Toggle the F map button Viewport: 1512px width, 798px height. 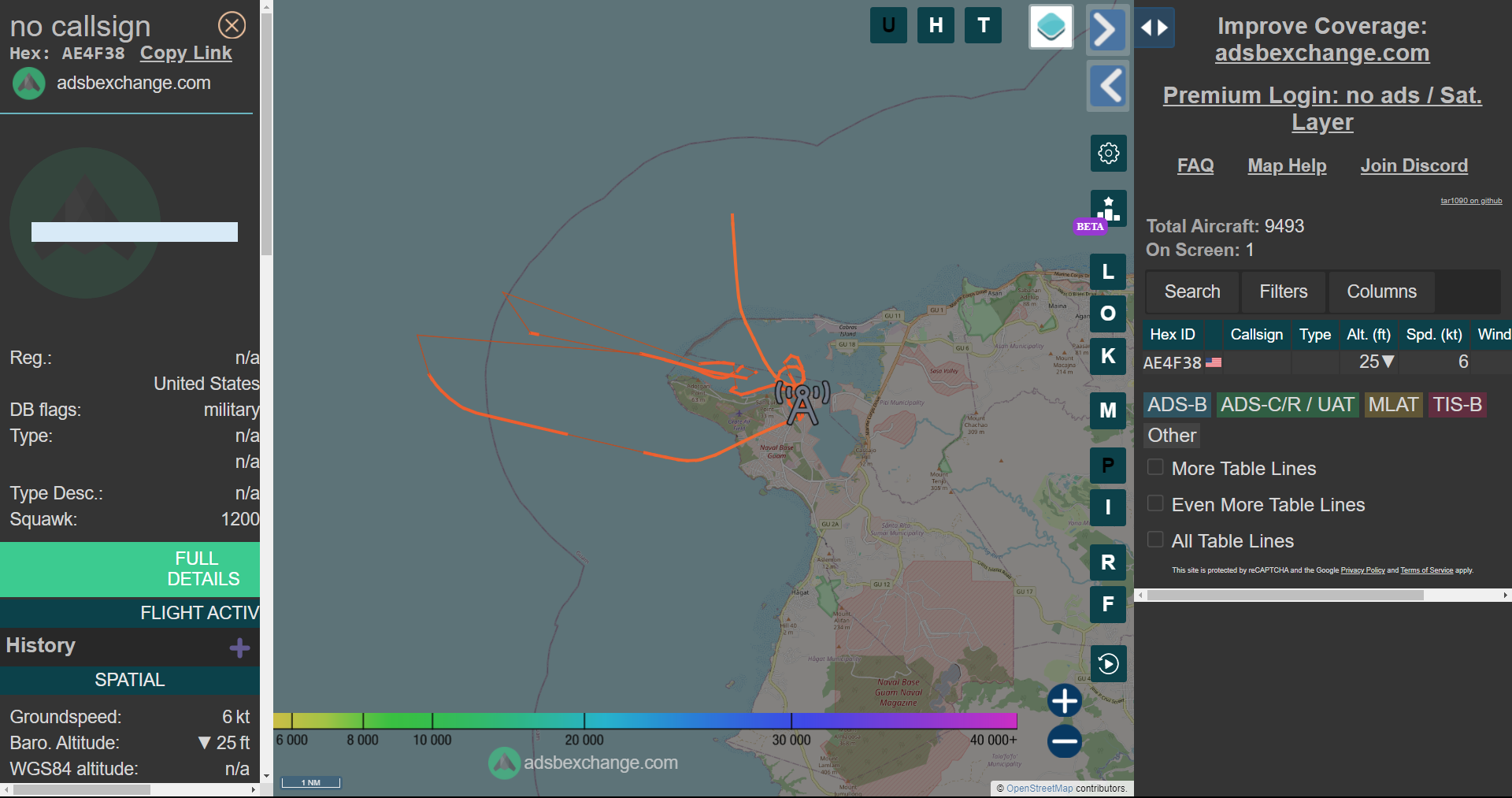click(1108, 604)
